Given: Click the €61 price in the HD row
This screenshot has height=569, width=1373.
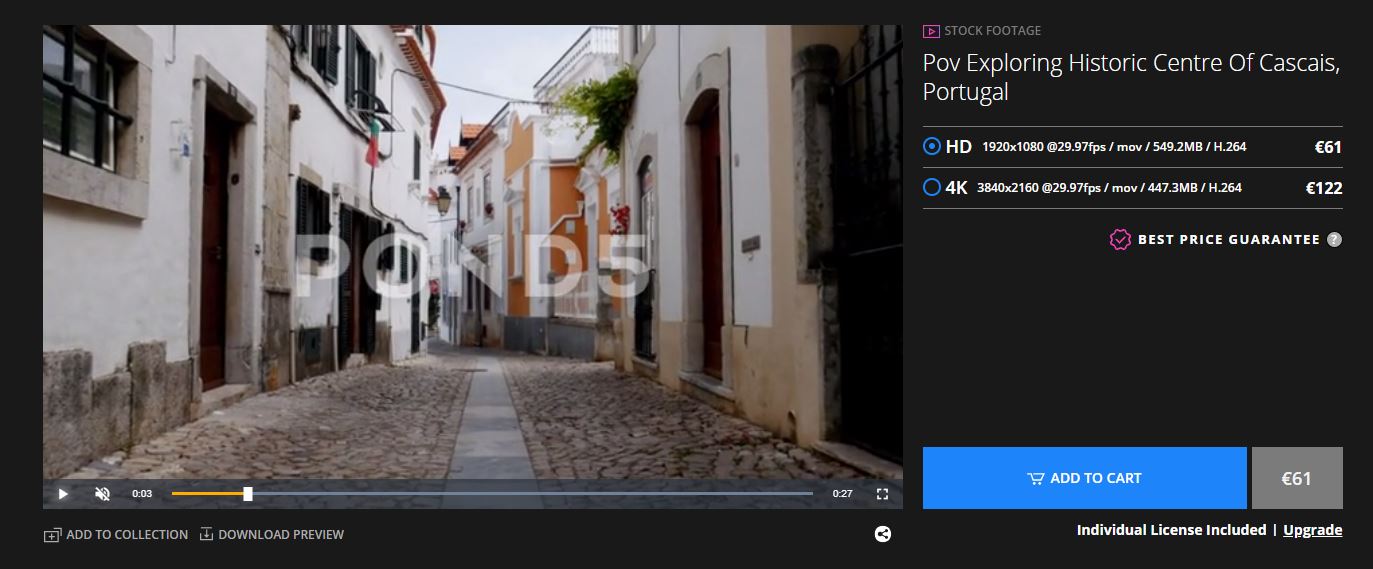Looking at the screenshot, I should pyautogui.click(x=1328, y=147).
